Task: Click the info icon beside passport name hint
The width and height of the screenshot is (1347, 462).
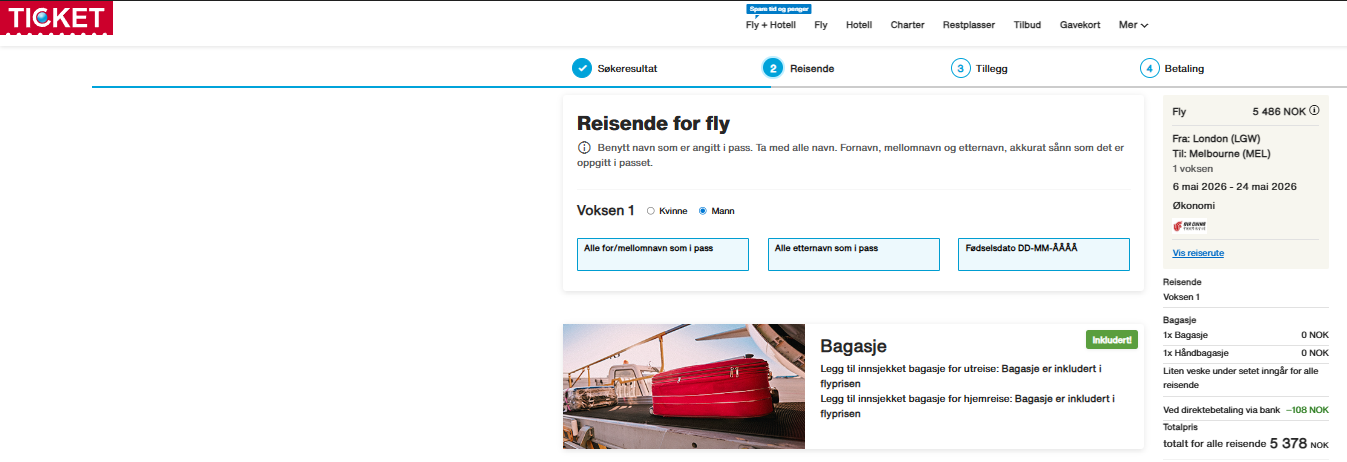Action: tap(584, 148)
